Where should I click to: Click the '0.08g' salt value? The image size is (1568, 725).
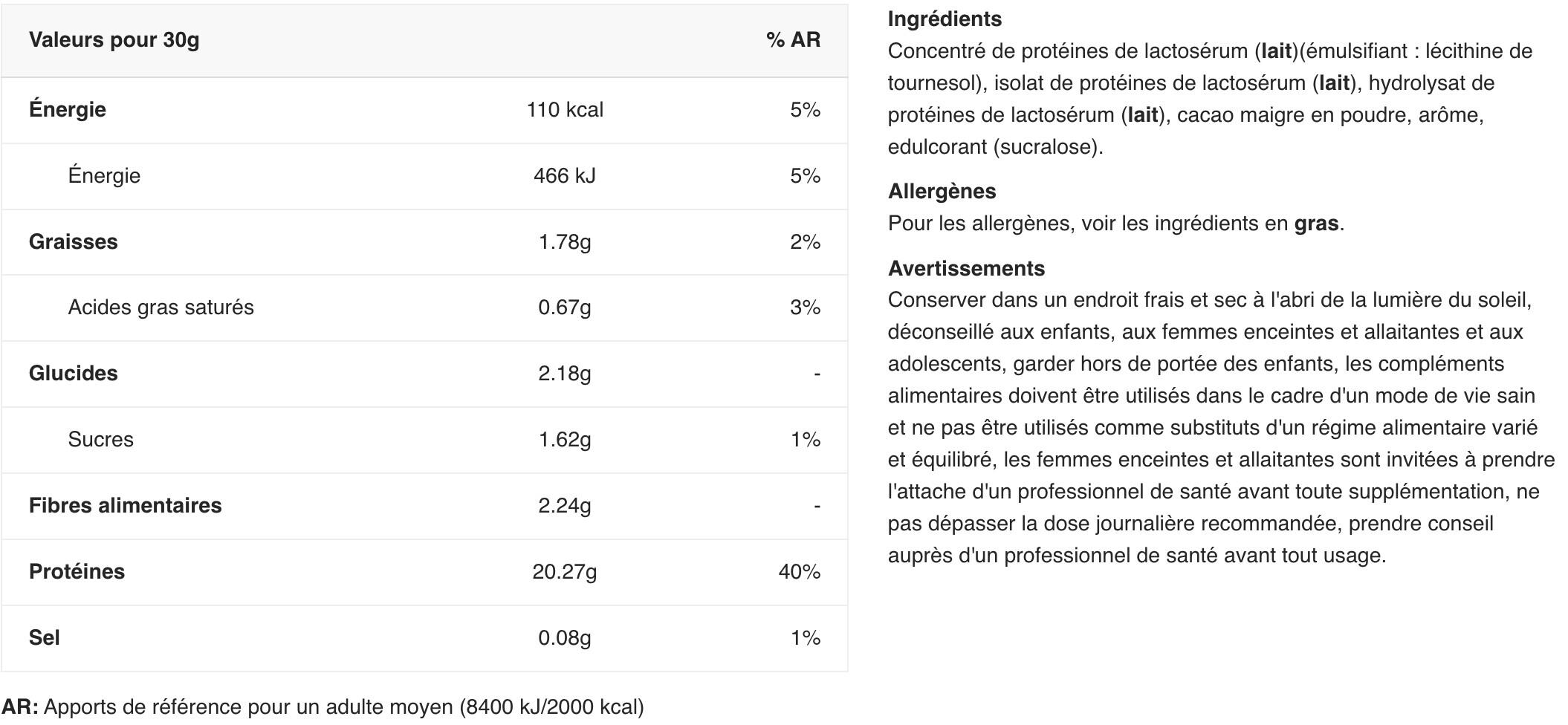(x=565, y=638)
